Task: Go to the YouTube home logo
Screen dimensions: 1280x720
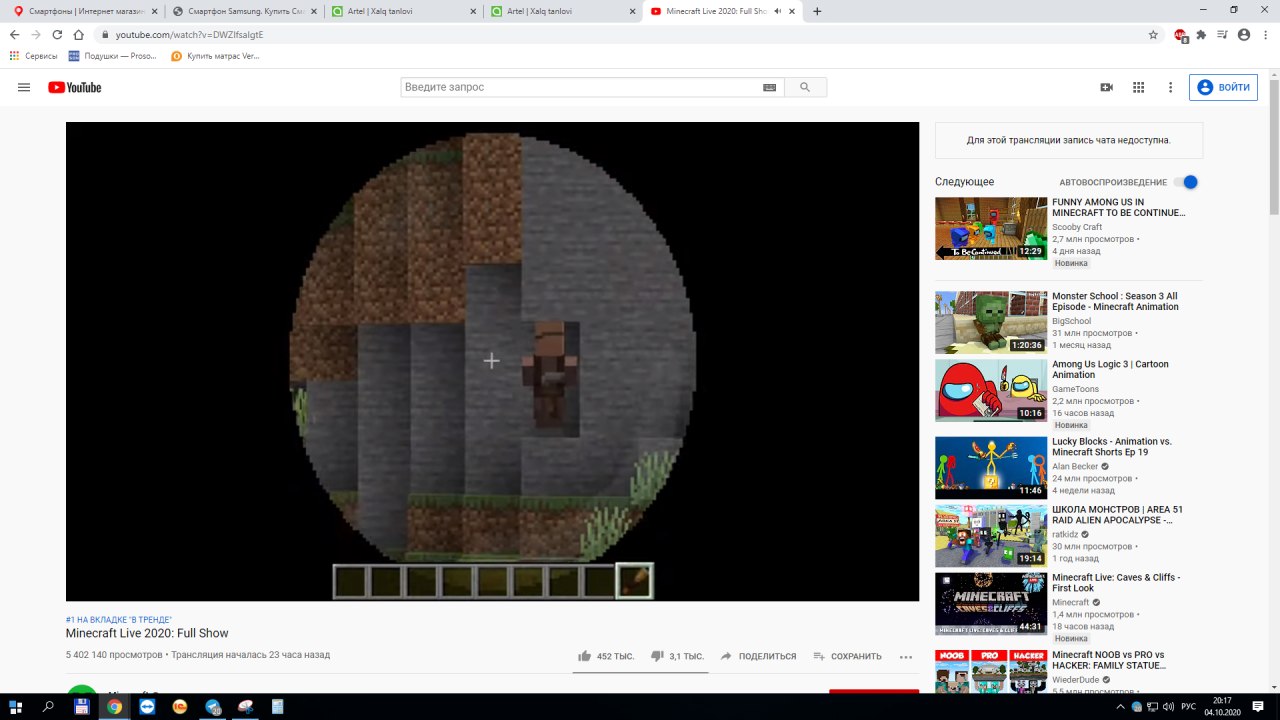Action: click(x=75, y=87)
